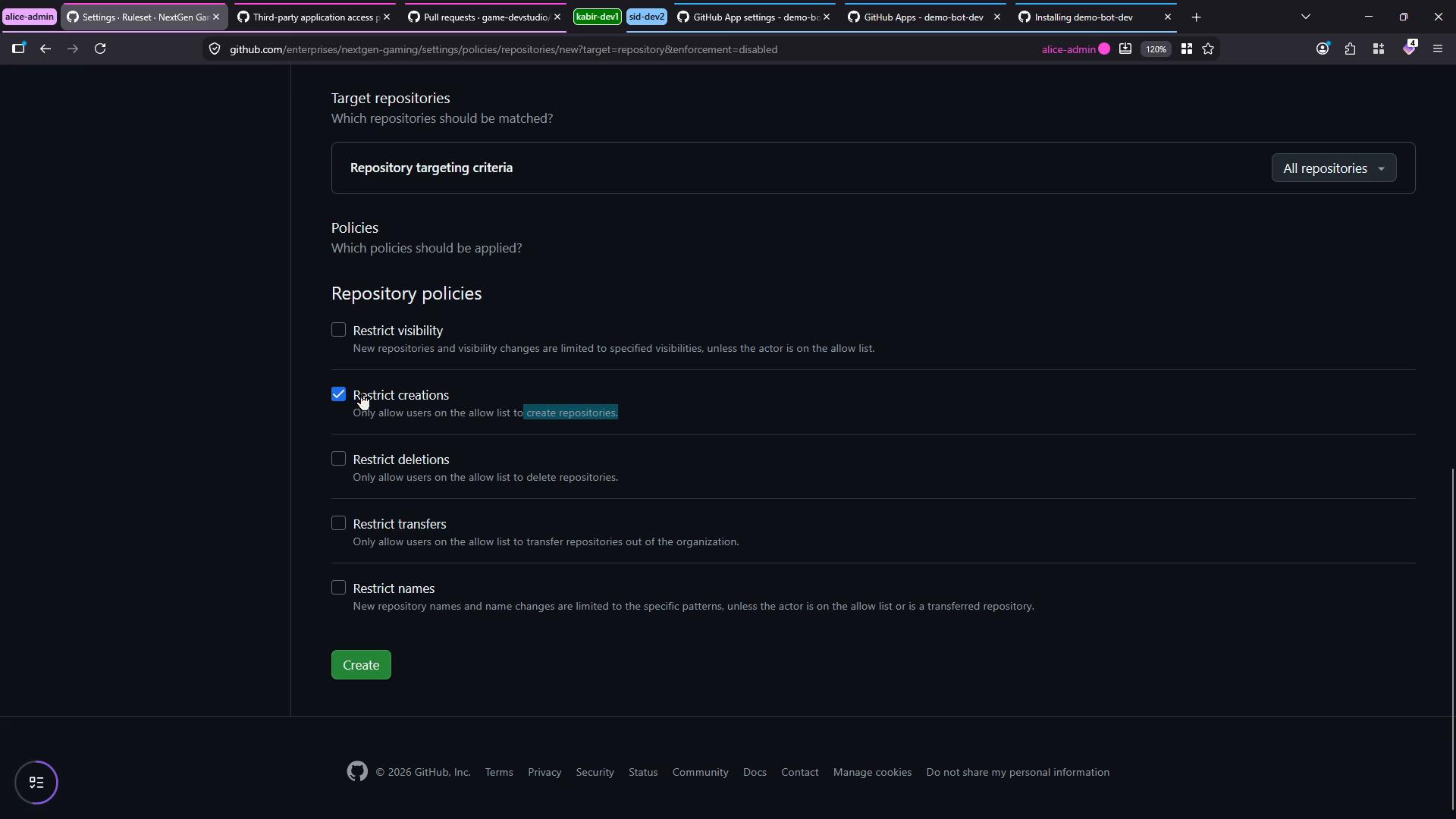1456x819 pixels.
Task: Enable the Restrict names checkbox
Action: pyautogui.click(x=338, y=588)
